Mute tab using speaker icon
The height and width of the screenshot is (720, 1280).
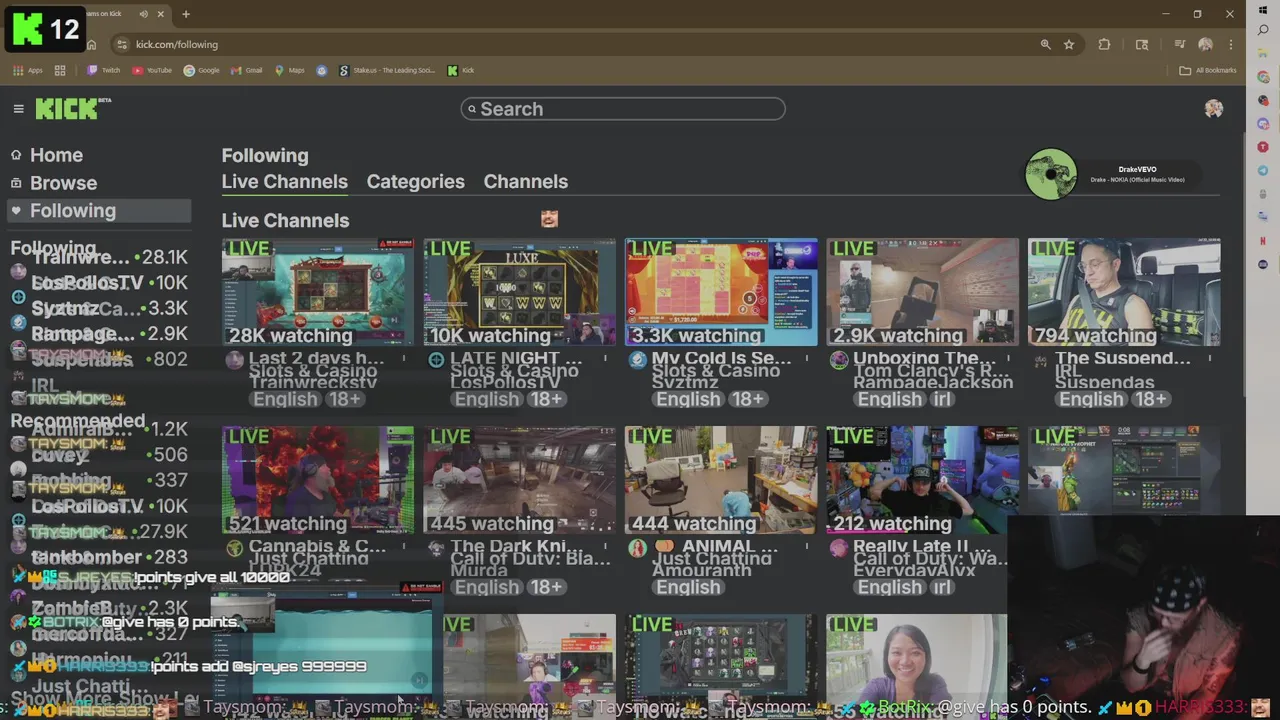coord(145,14)
